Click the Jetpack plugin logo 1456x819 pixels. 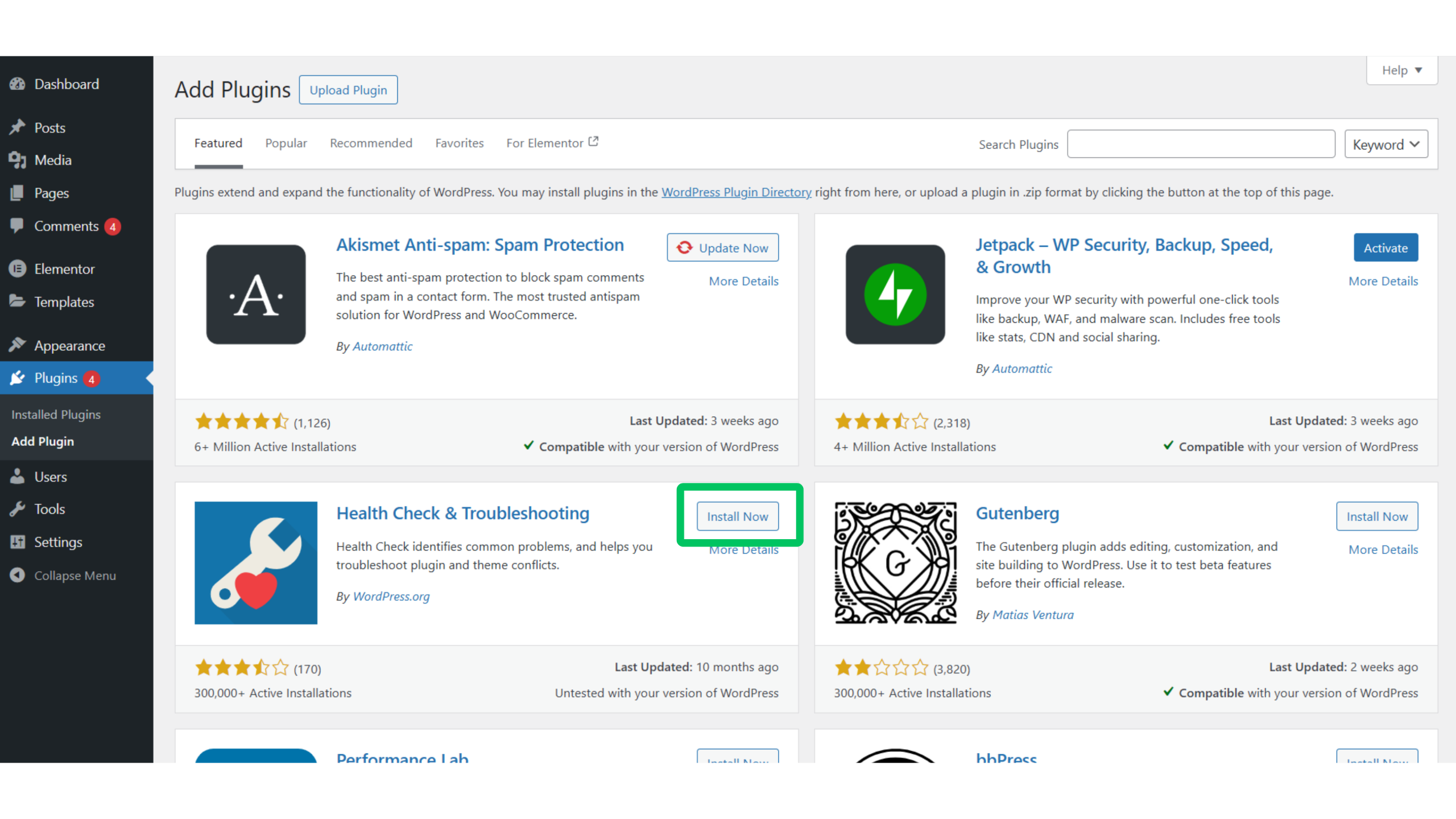(895, 295)
